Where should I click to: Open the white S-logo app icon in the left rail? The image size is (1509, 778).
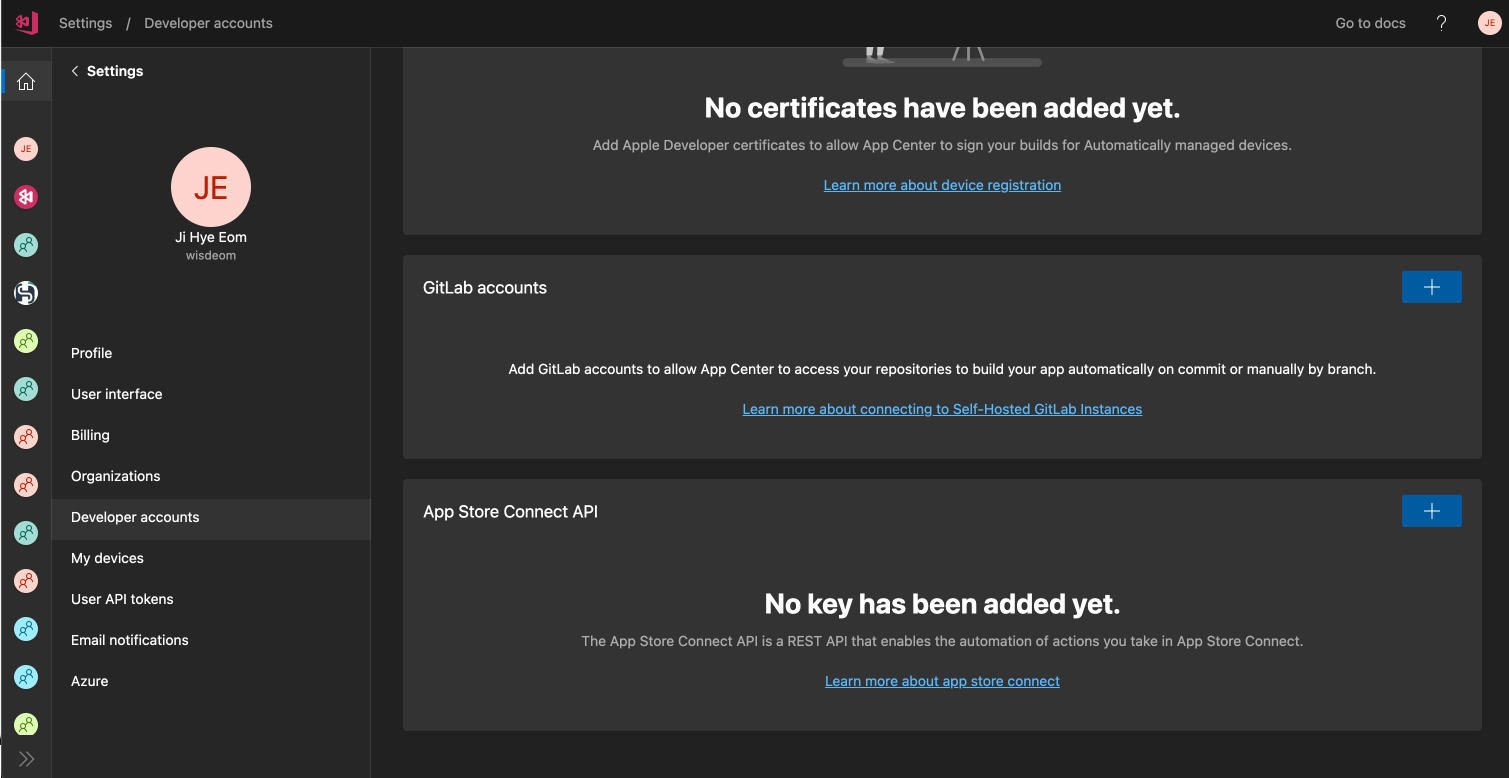pos(26,293)
